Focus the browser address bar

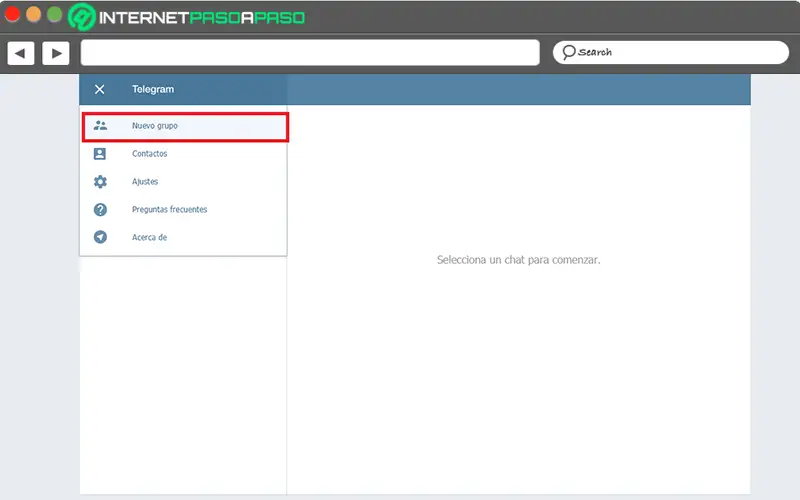[x=310, y=53]
